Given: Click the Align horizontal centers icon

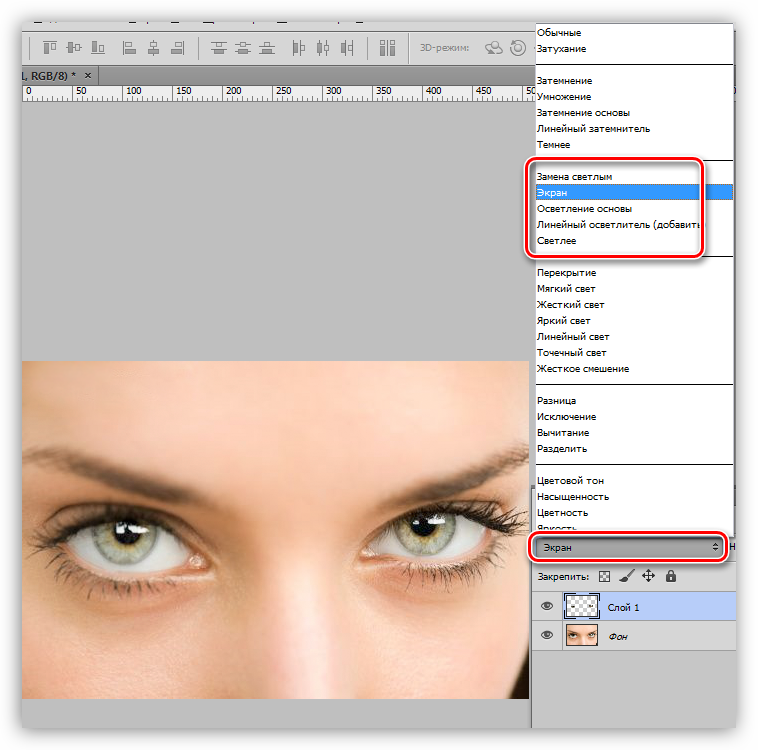Looking at the screenshot, I should click(x=154, y=47).
